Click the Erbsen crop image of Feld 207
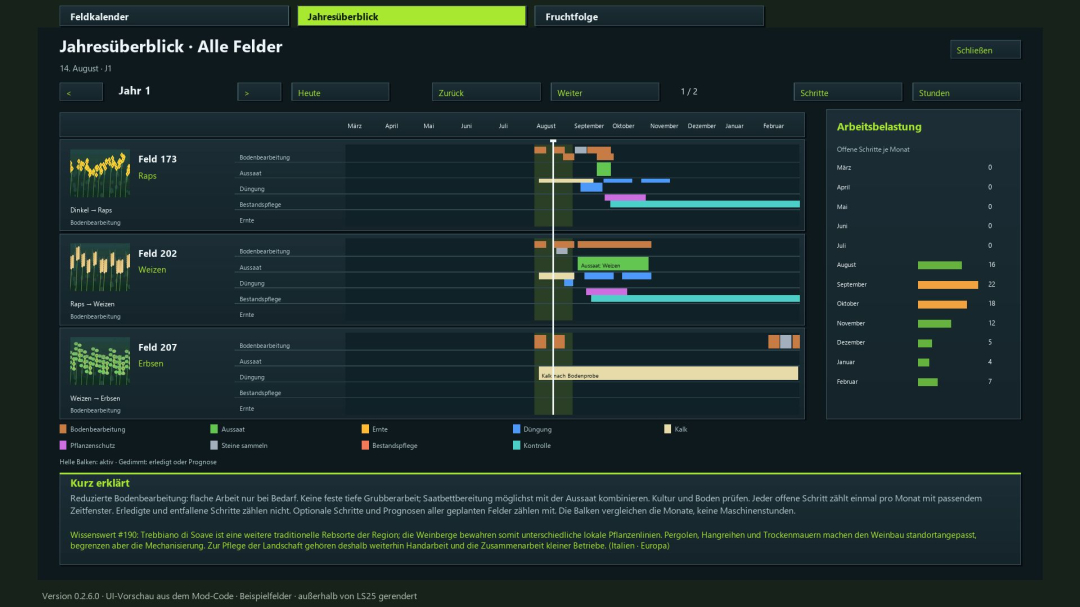 point(100,362)
